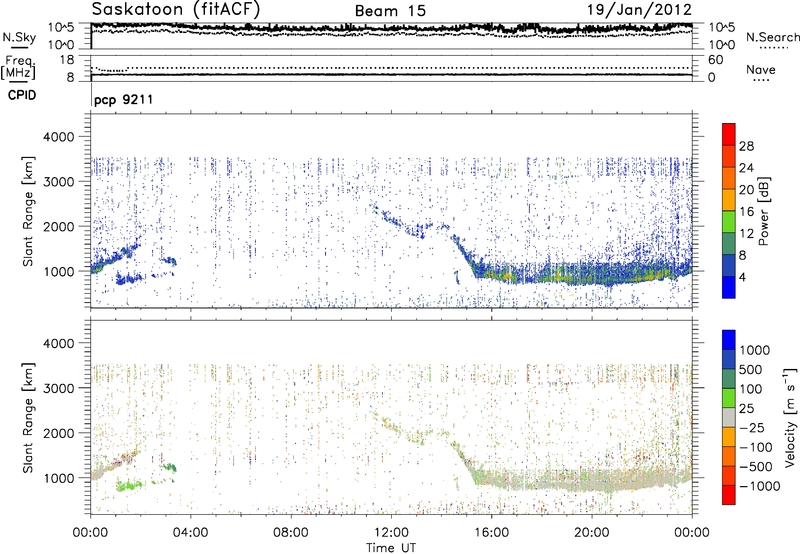Click the 500 value on velocity scale
This screenshot has width=800, height=554.
(x=751, y=369)
